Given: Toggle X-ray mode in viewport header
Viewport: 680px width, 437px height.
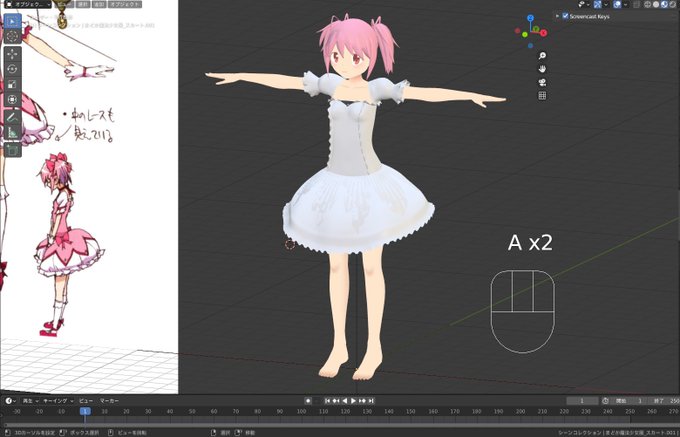Looking at the screenshot, I should (637, 4).
